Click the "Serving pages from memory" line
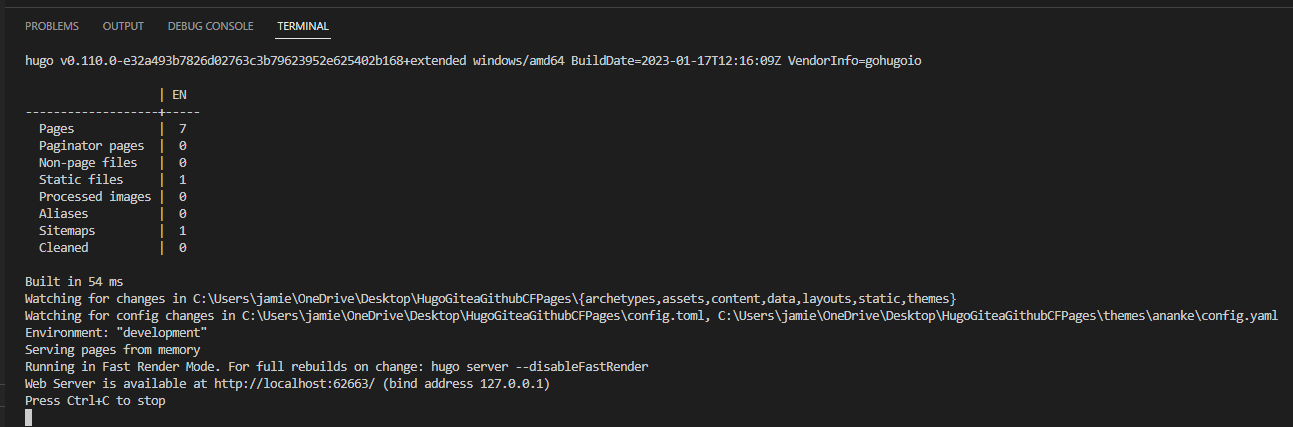 112,350
